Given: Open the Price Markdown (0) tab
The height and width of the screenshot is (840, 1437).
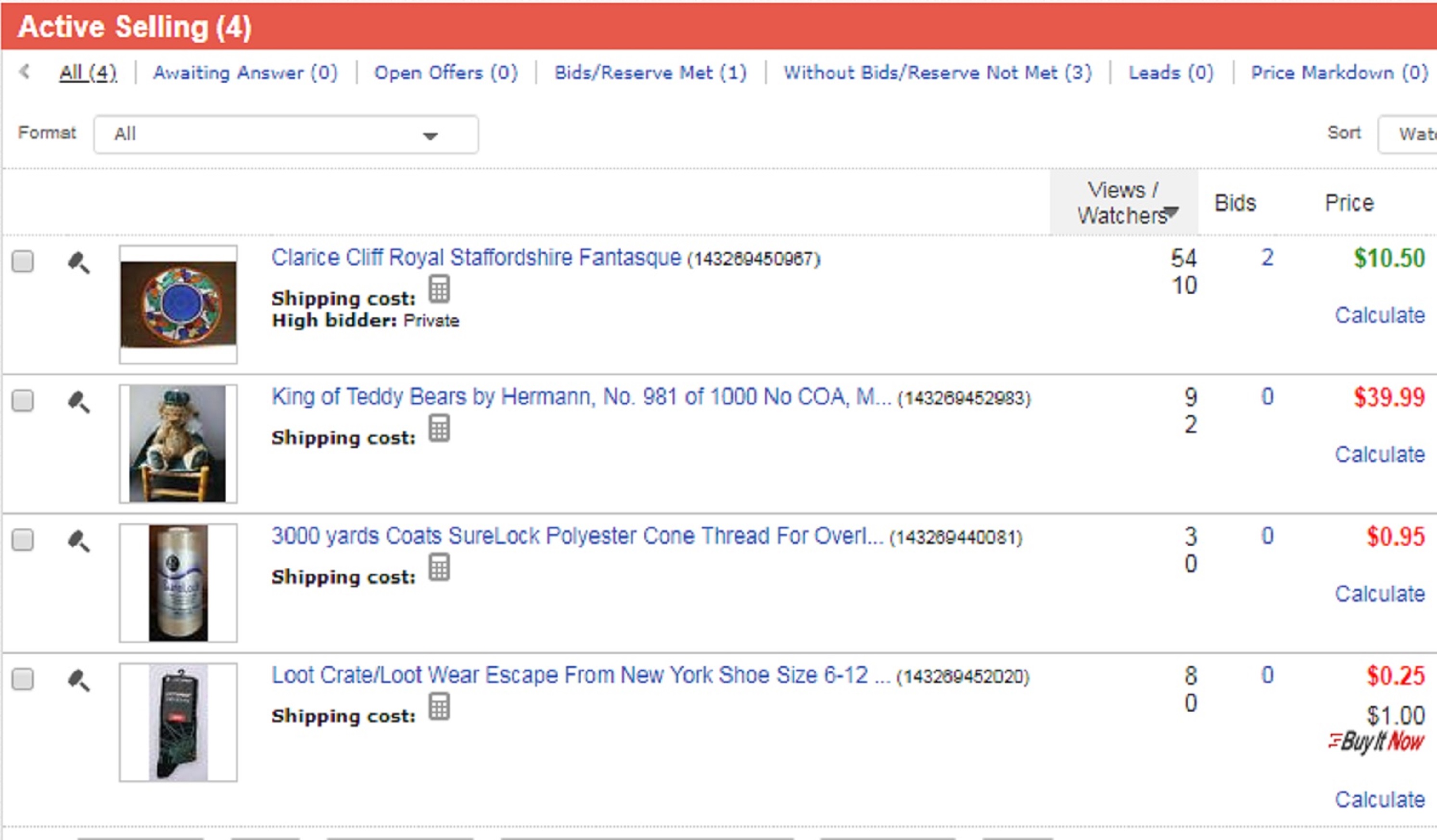Looking at the screenshot, I should click(x=1339, y=73).
